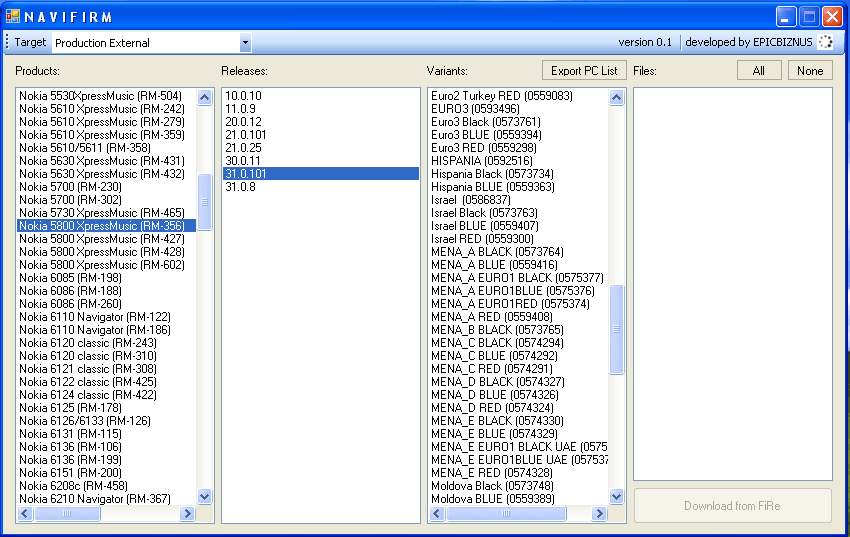Click the Production External target field
850x537 pixels.
146,42
